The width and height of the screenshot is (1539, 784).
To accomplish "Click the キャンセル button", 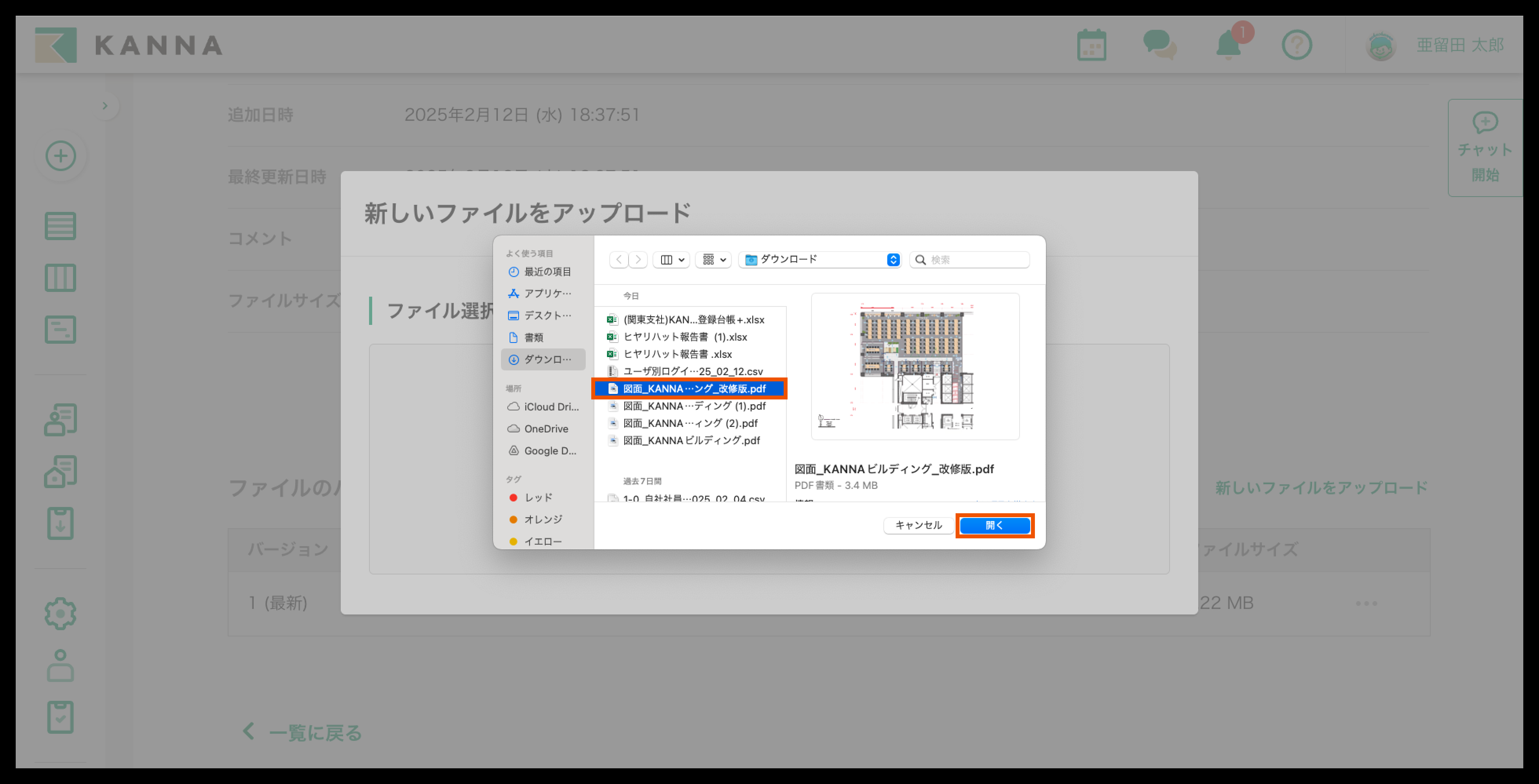I will click(918, 525).
